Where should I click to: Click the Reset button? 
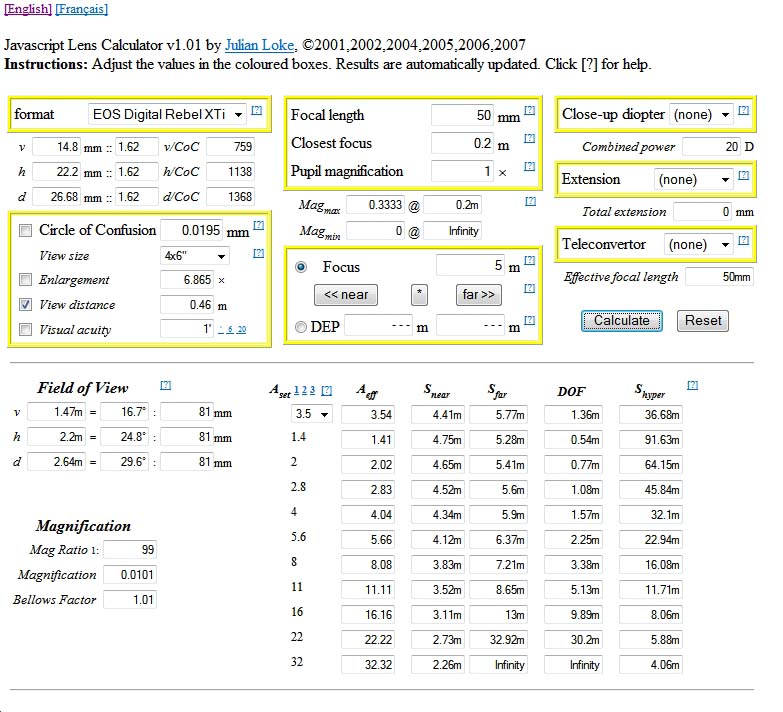click(x=703, y=321)
